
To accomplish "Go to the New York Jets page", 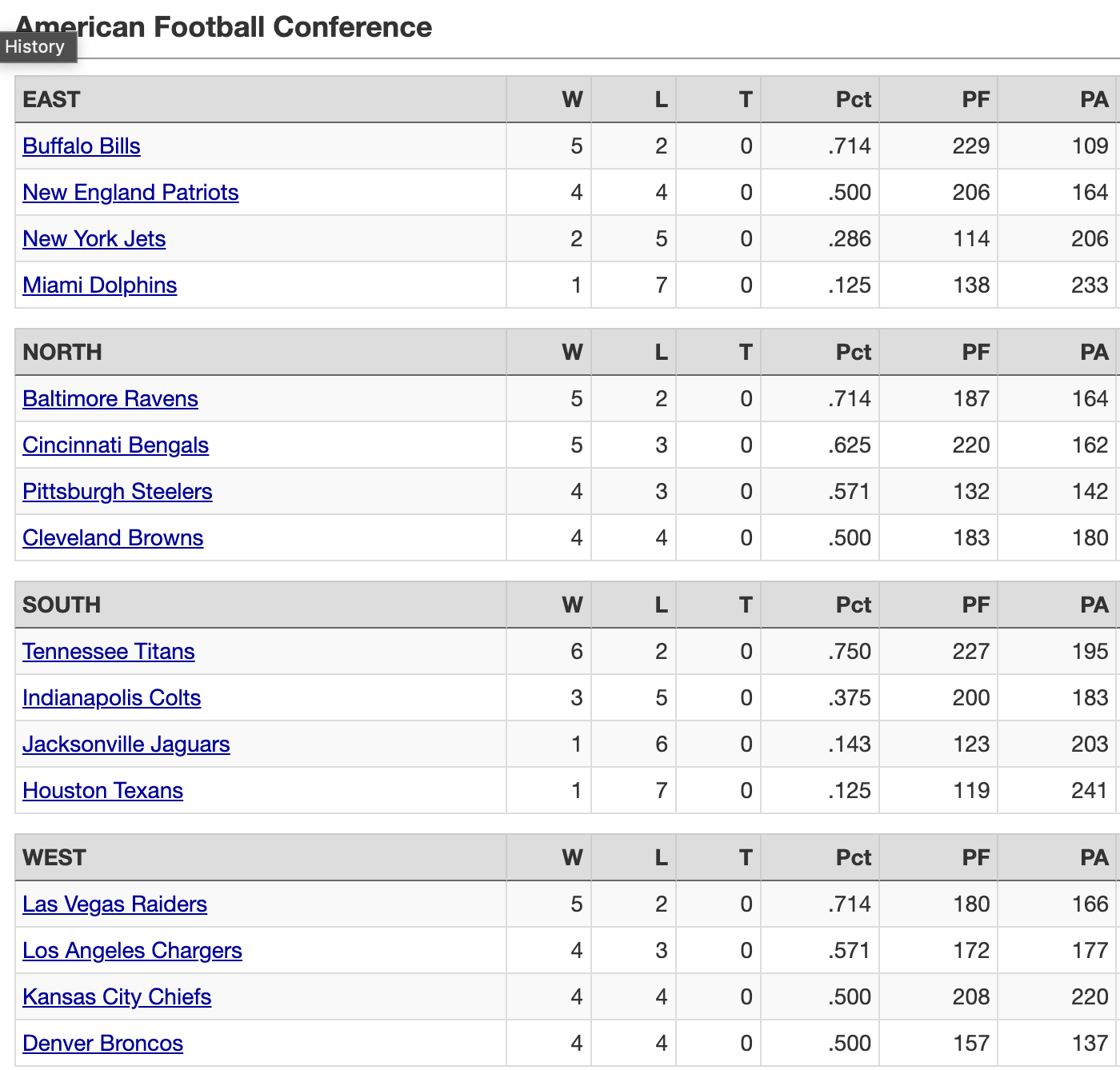I will coord(94,239).
